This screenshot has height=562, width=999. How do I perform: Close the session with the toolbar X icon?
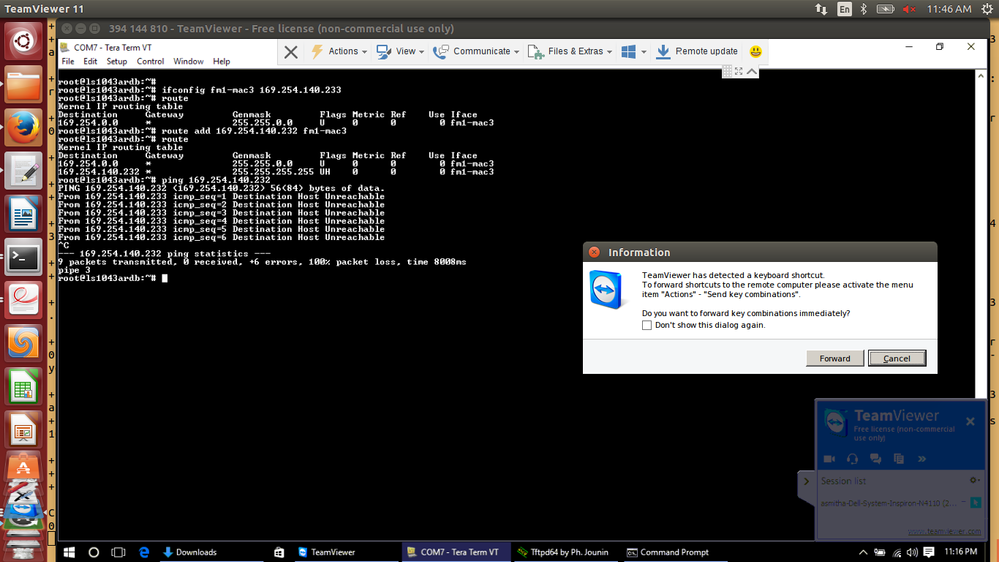[x=291, y=52]
